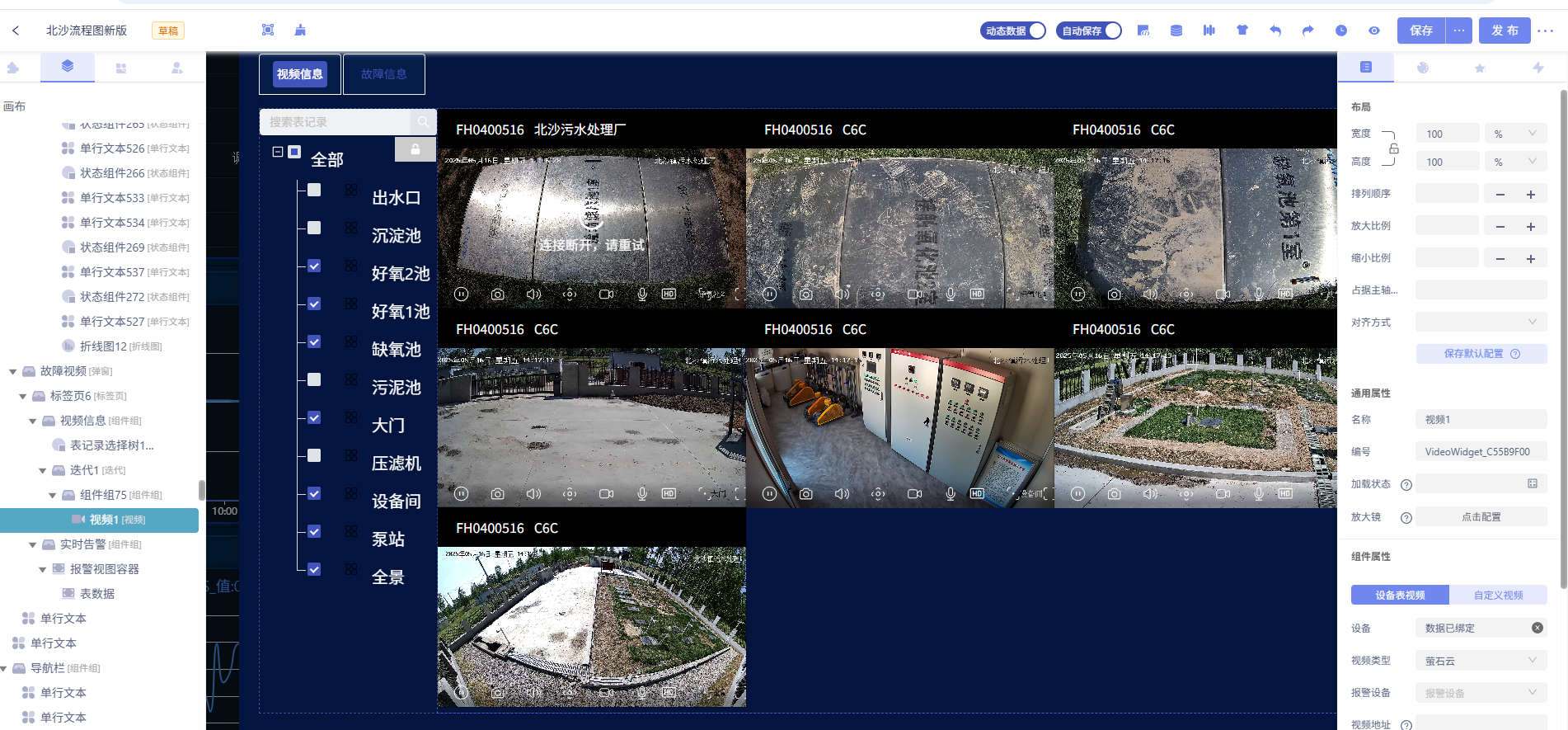
Task: Switch to lightning events tab in right panel
Action: click(x=1538, y=68)
